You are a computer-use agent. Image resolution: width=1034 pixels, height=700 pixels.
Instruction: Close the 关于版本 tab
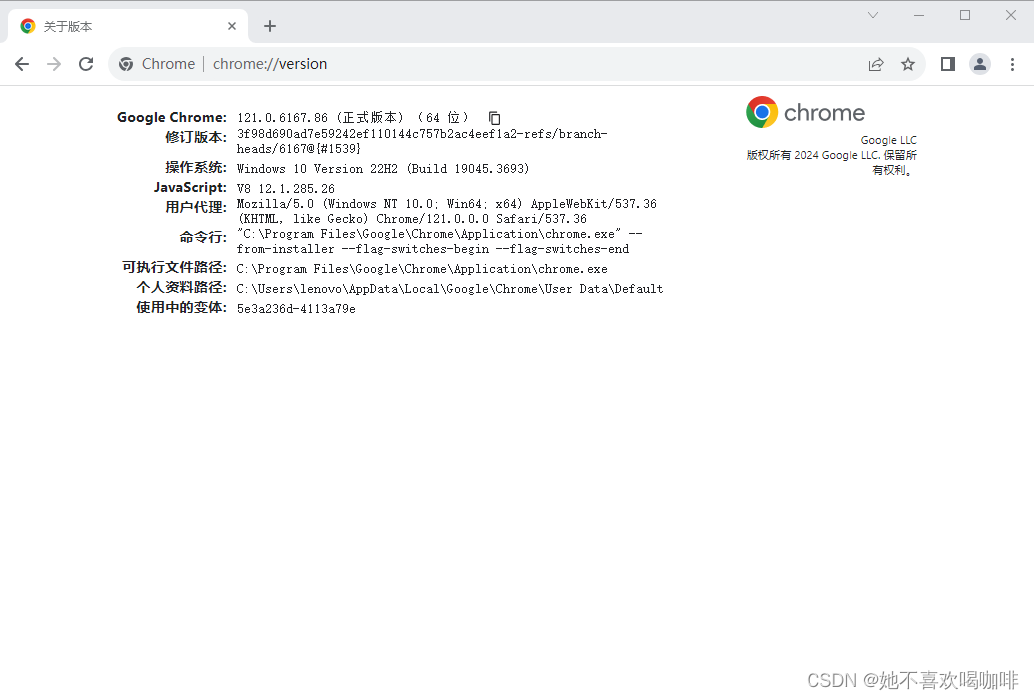232,26
